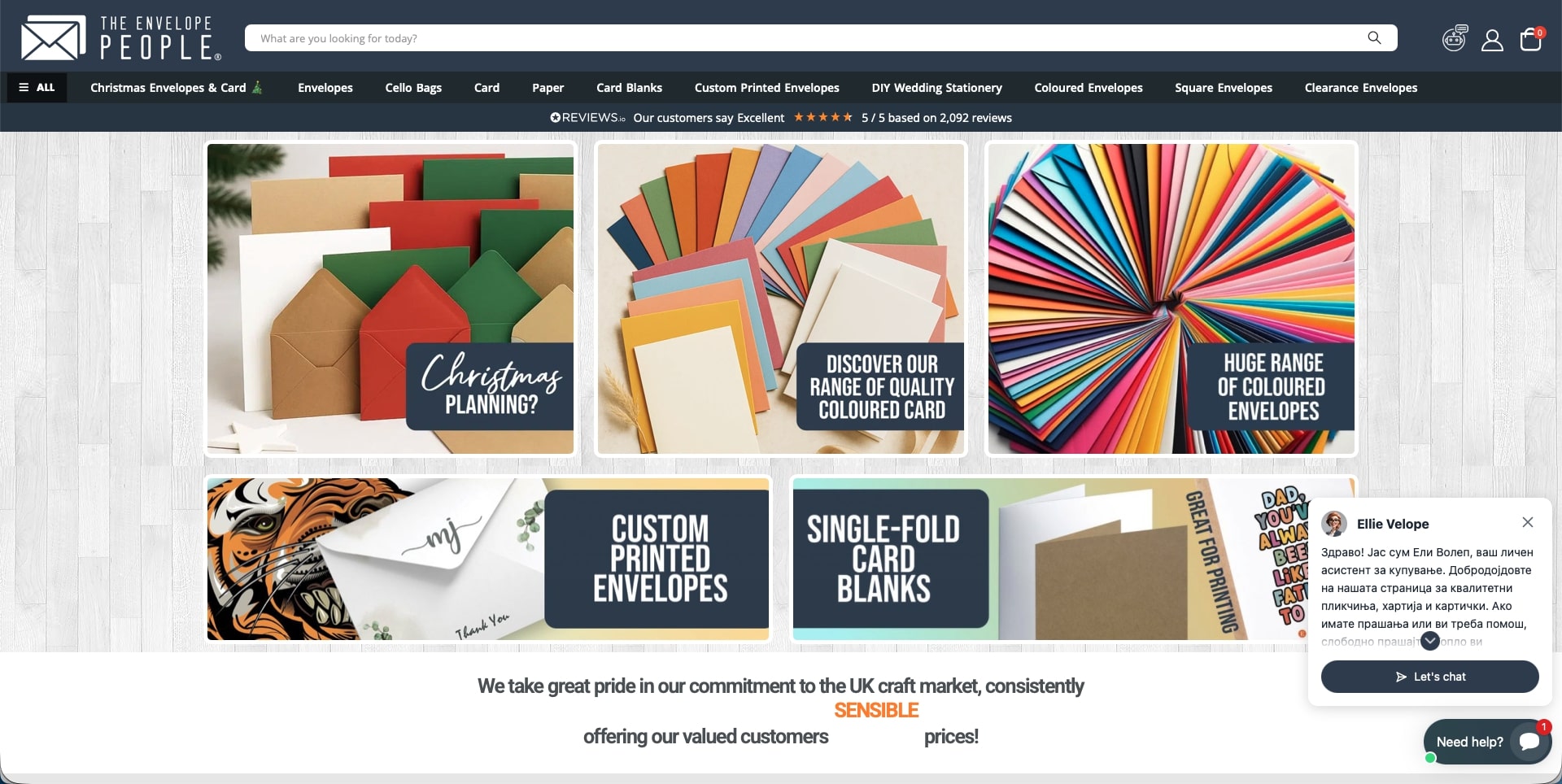Open the Christmas Planning banner
This screenshot has width=1562, height=784.
point(390,298)
